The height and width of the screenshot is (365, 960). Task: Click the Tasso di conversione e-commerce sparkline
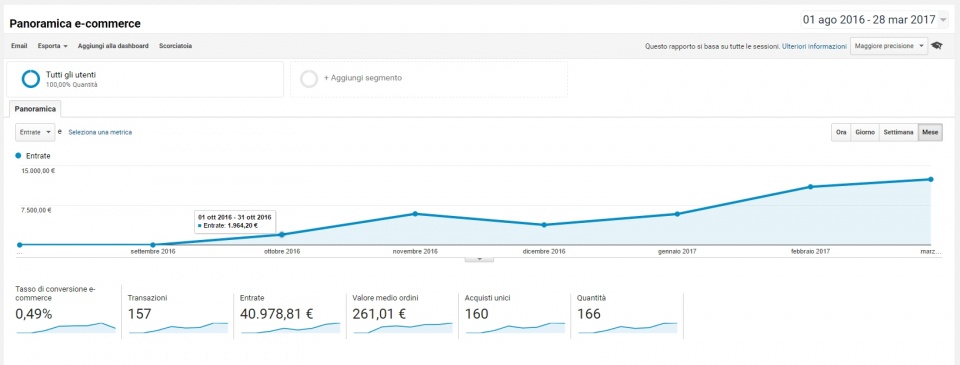[66, 328]
